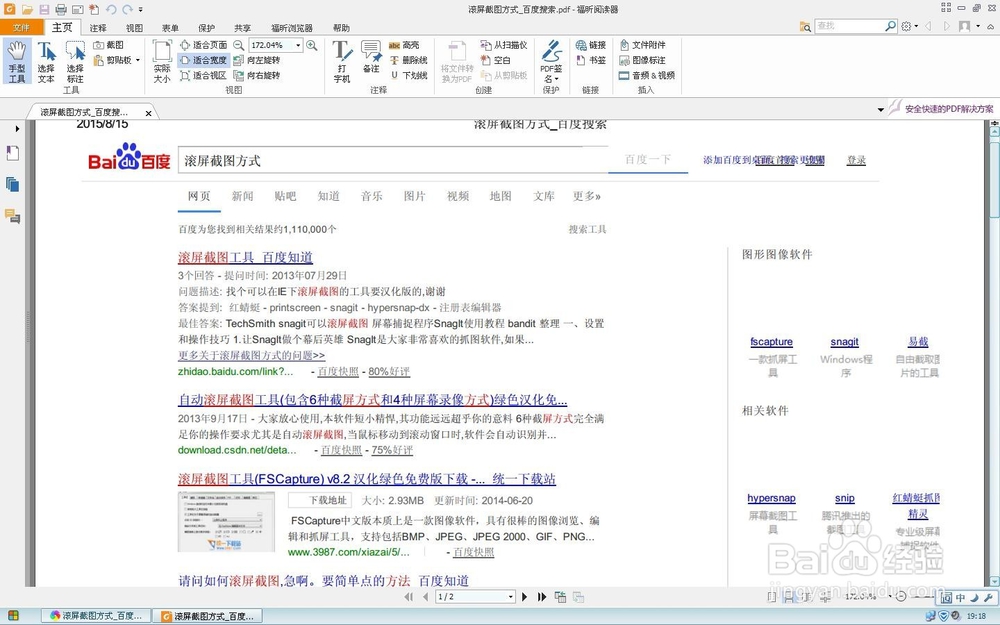Open the Windows Start button
Screen dimensions: 1000x625
coord(13,616)
